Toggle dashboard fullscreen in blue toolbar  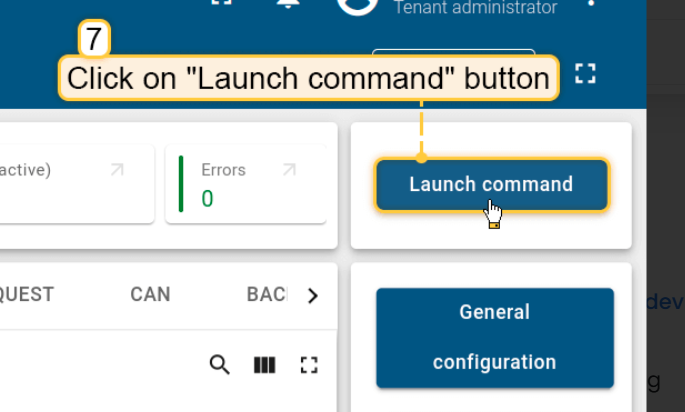click(585, 73)
